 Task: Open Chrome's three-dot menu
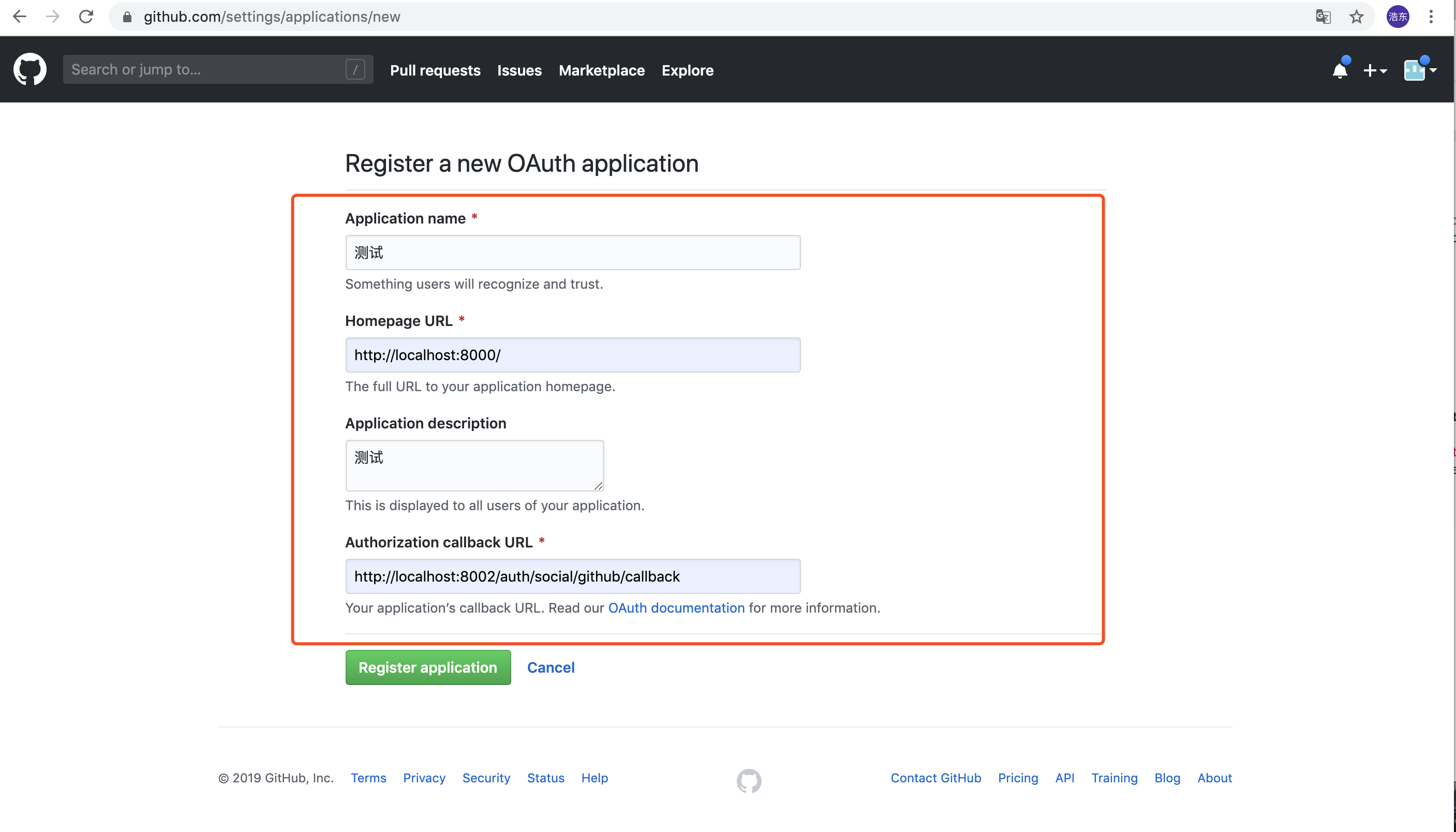click(x=1431, y=17)
